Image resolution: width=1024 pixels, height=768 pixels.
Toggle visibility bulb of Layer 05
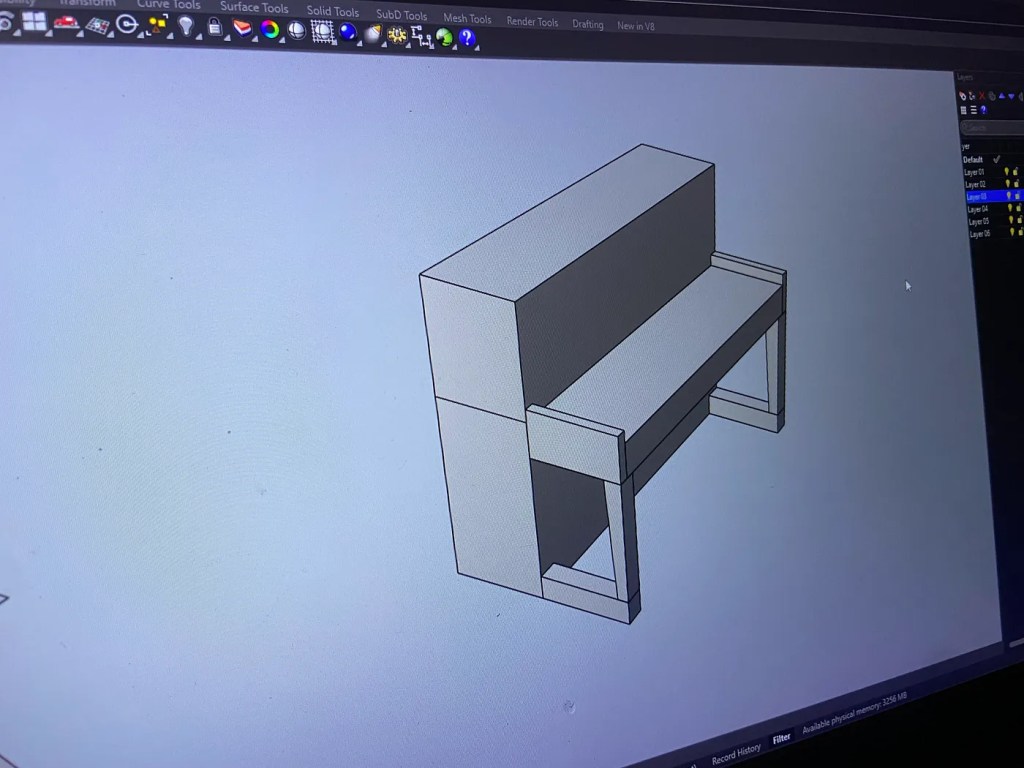(x=1009, y=221)
